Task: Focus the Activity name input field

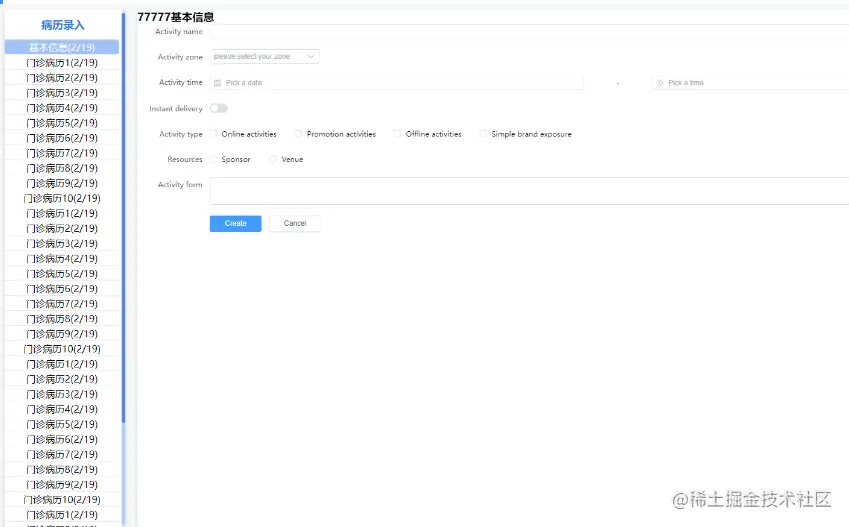Action: point(530,31)
